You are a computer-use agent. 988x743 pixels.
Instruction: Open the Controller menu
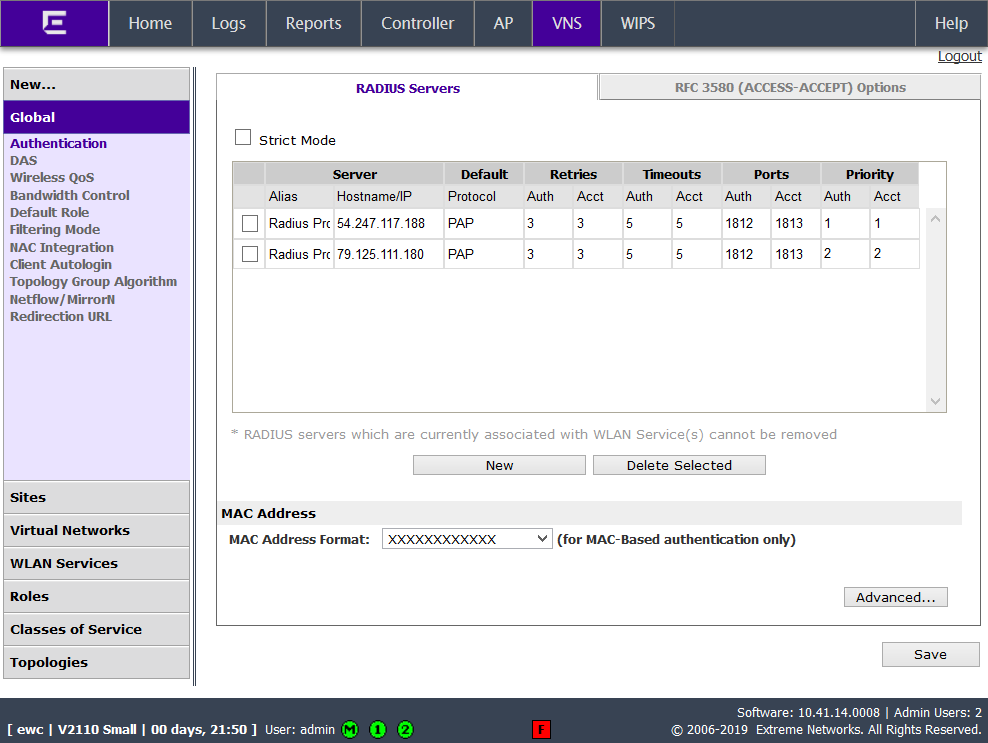click(x=418, y=23)
